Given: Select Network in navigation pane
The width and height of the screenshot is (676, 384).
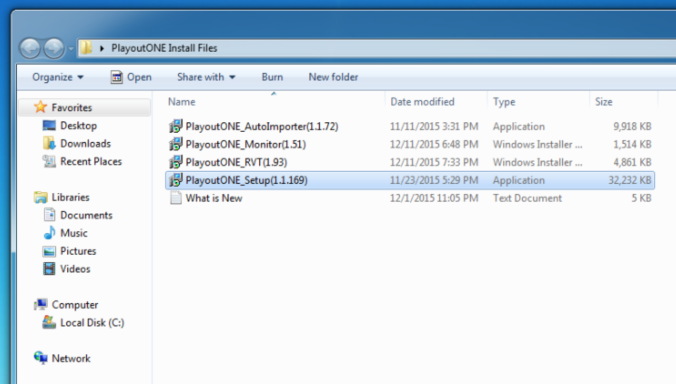Looking at the screenshot, I should (71, 359).
